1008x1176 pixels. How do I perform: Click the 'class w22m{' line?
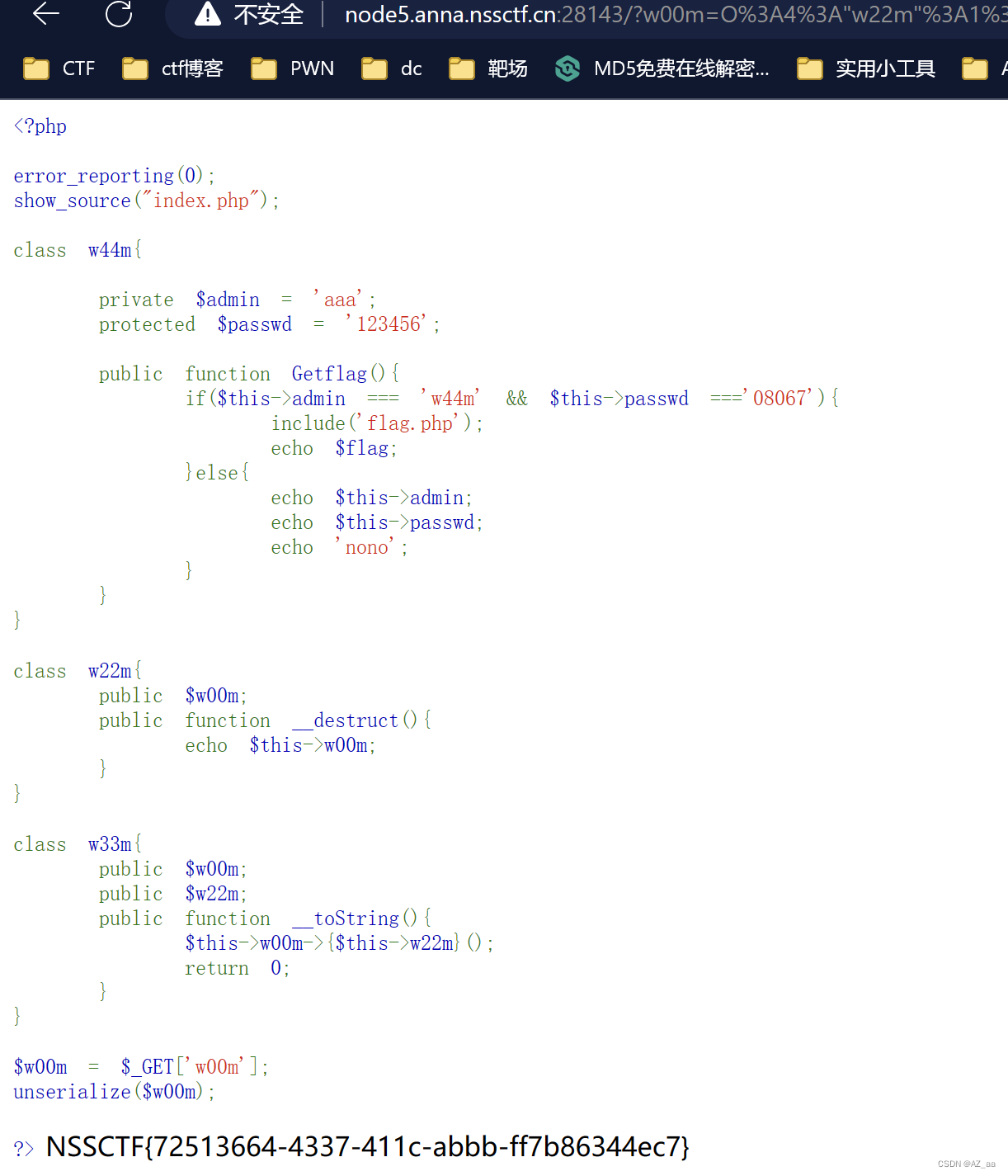click(78, 671)
